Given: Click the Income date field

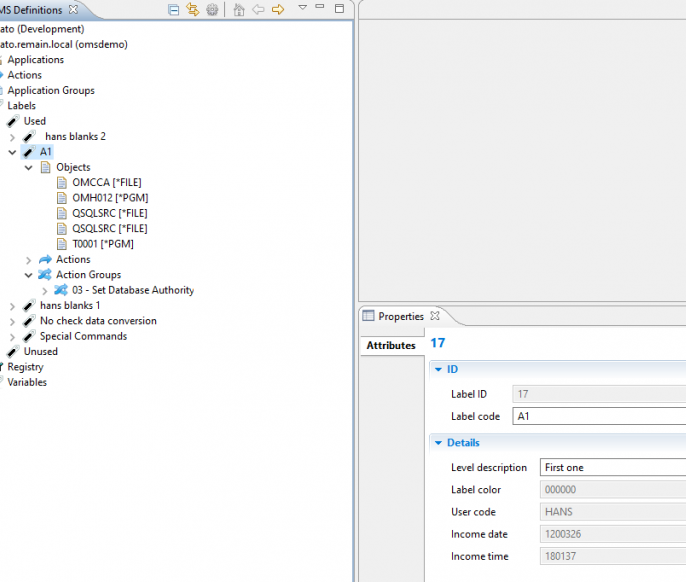Looking at the screenshot, I should pyautogui.click(x=613, y=534).
